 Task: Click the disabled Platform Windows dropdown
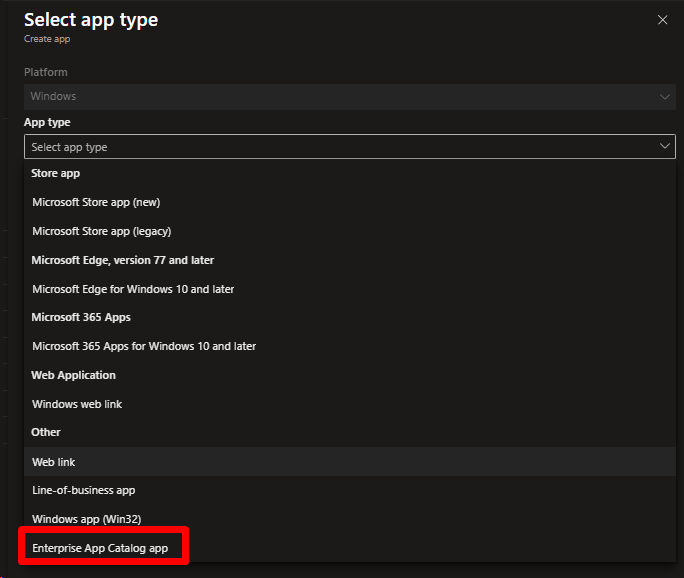pyautogui.click(x=350, y=96)
